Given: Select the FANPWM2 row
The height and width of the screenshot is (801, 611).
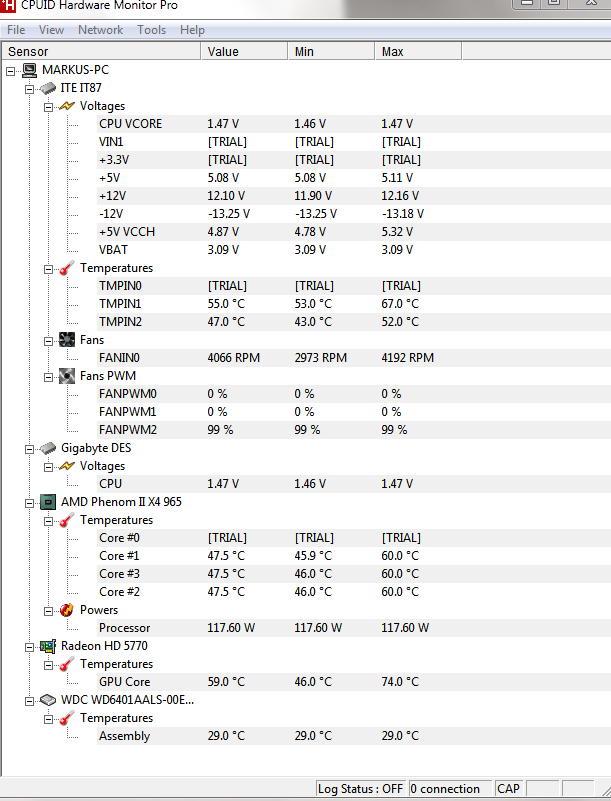Looking at the screenshot, I should pos(354,430).
